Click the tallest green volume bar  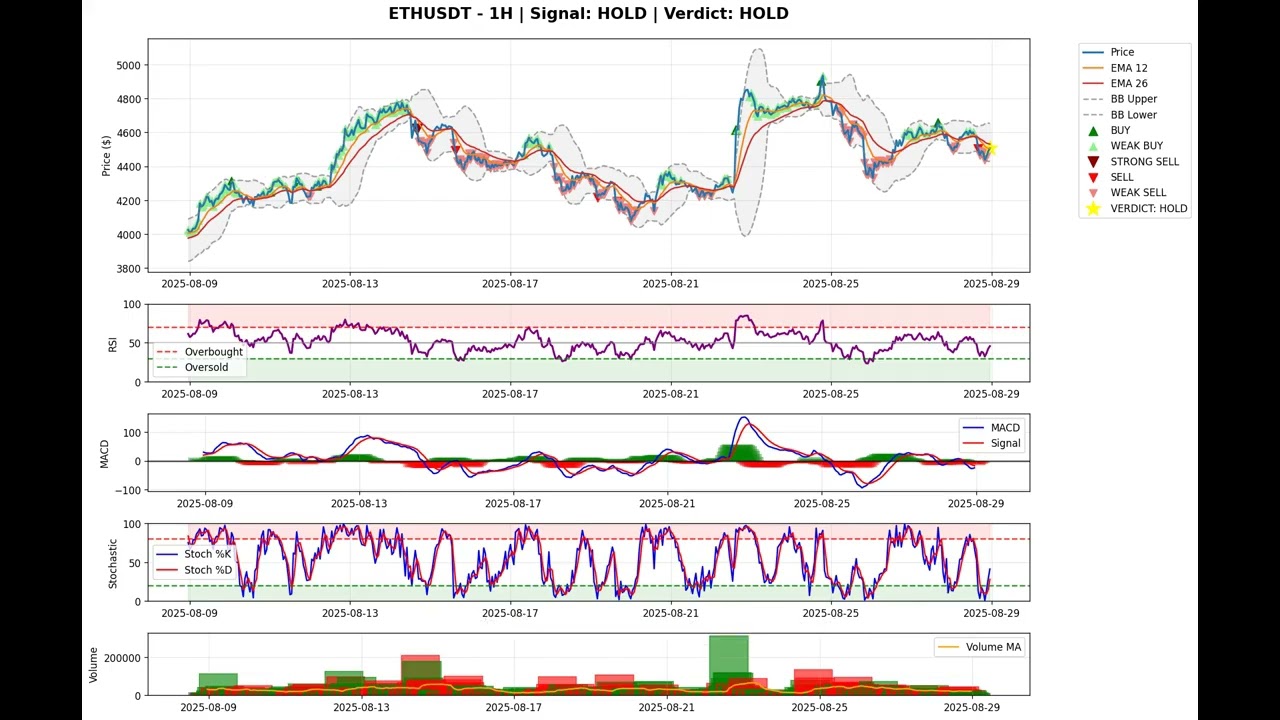pos(728,665)
